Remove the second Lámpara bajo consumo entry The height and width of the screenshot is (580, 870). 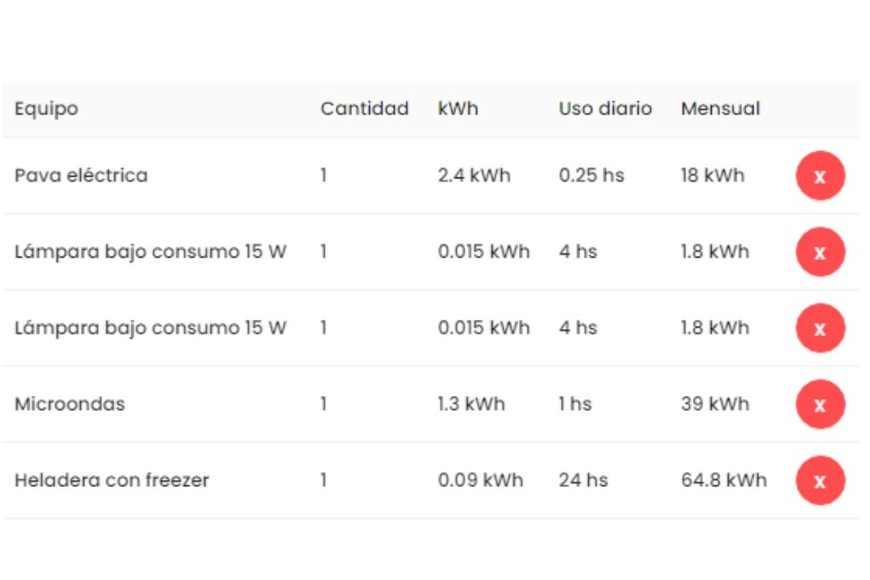820,328
